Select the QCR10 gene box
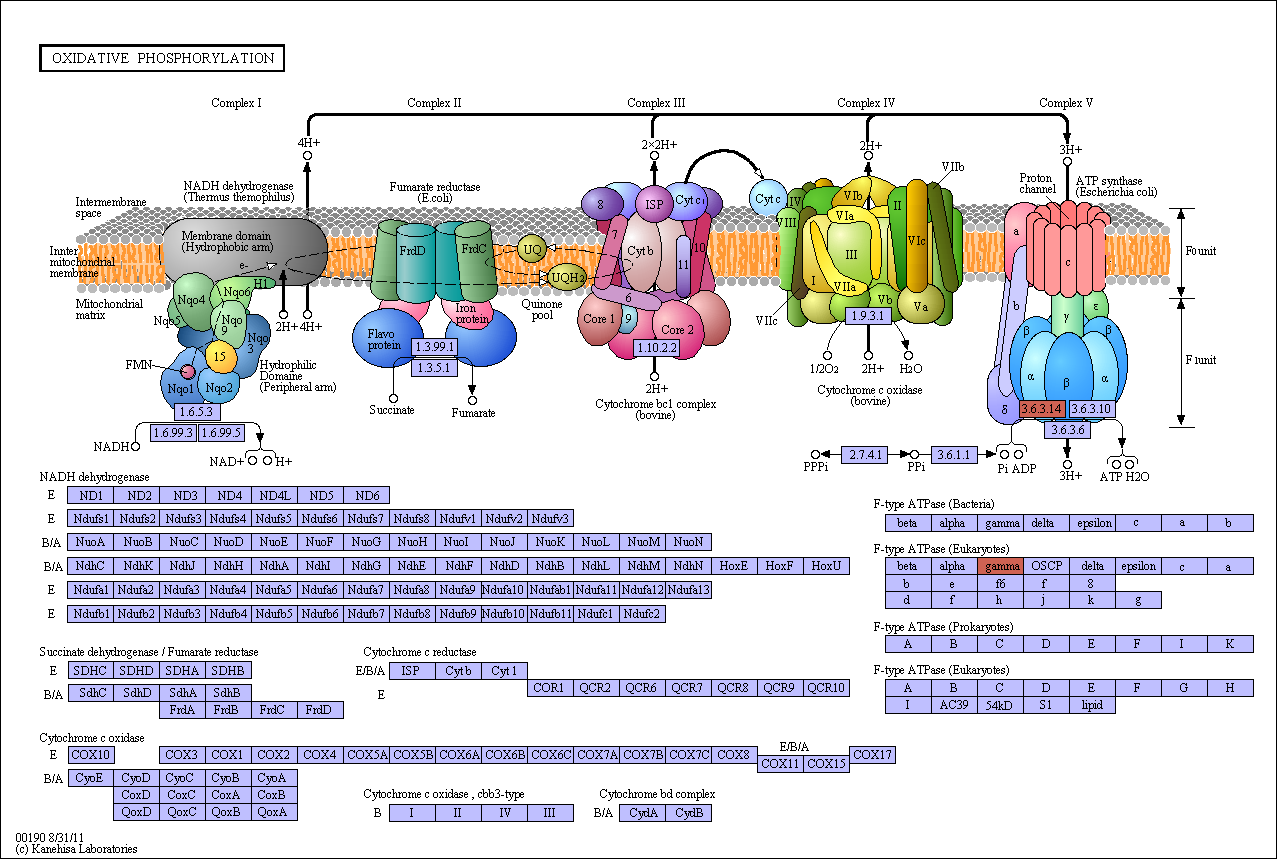Screen dimensions: 1277x859 pyautogui.click(x=826, y=687)
